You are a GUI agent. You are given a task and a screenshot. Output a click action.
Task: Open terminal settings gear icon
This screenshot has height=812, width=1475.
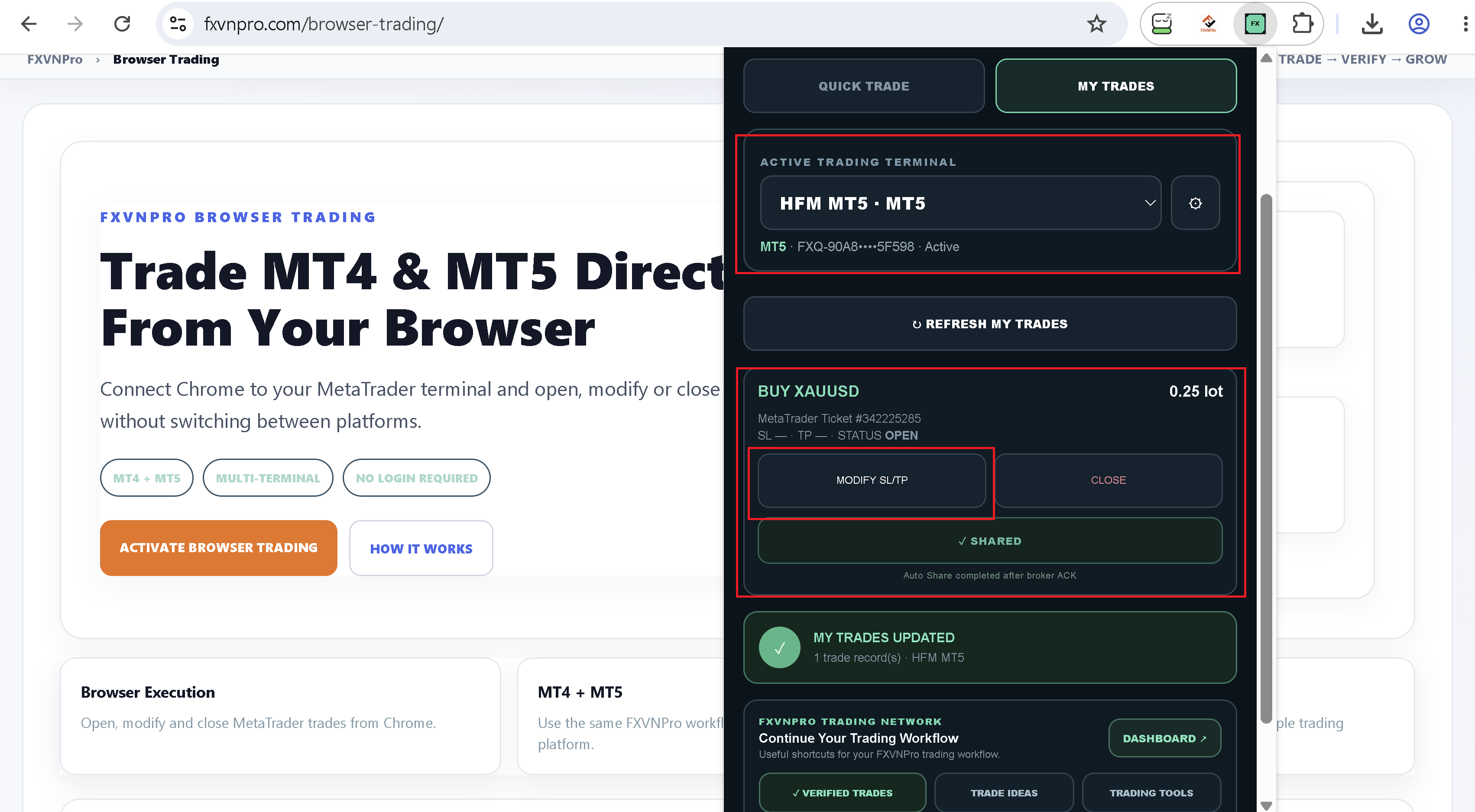click(1195, 203)
